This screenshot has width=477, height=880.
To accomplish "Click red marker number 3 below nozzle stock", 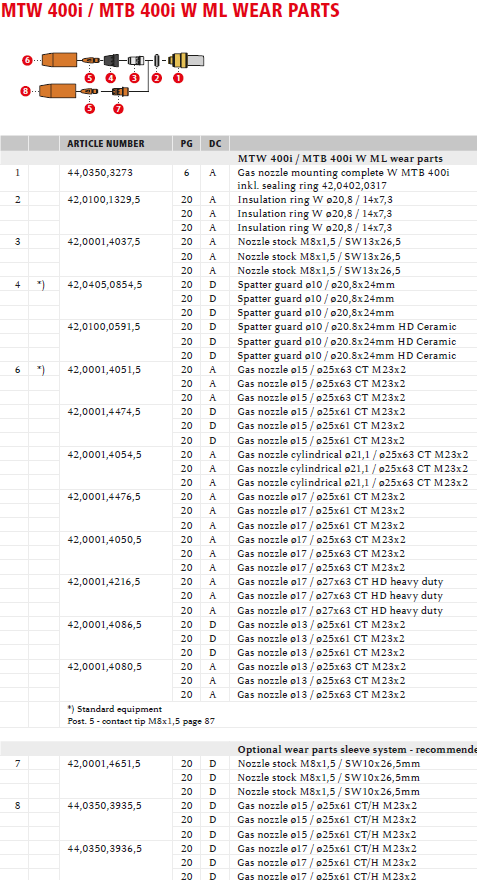I will pos(134,78).
